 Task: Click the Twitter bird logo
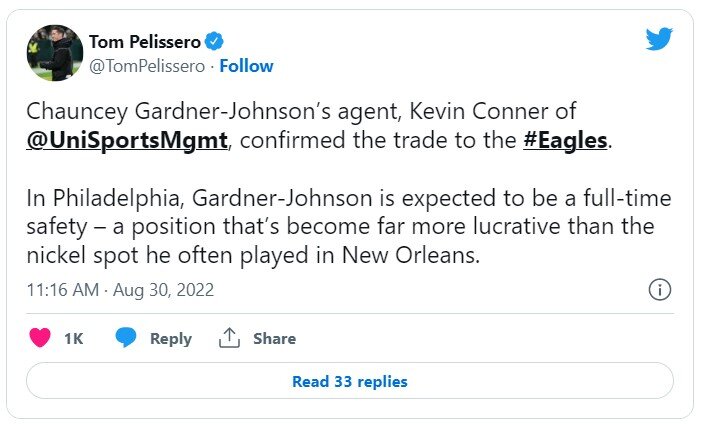[x=659, y=40]
